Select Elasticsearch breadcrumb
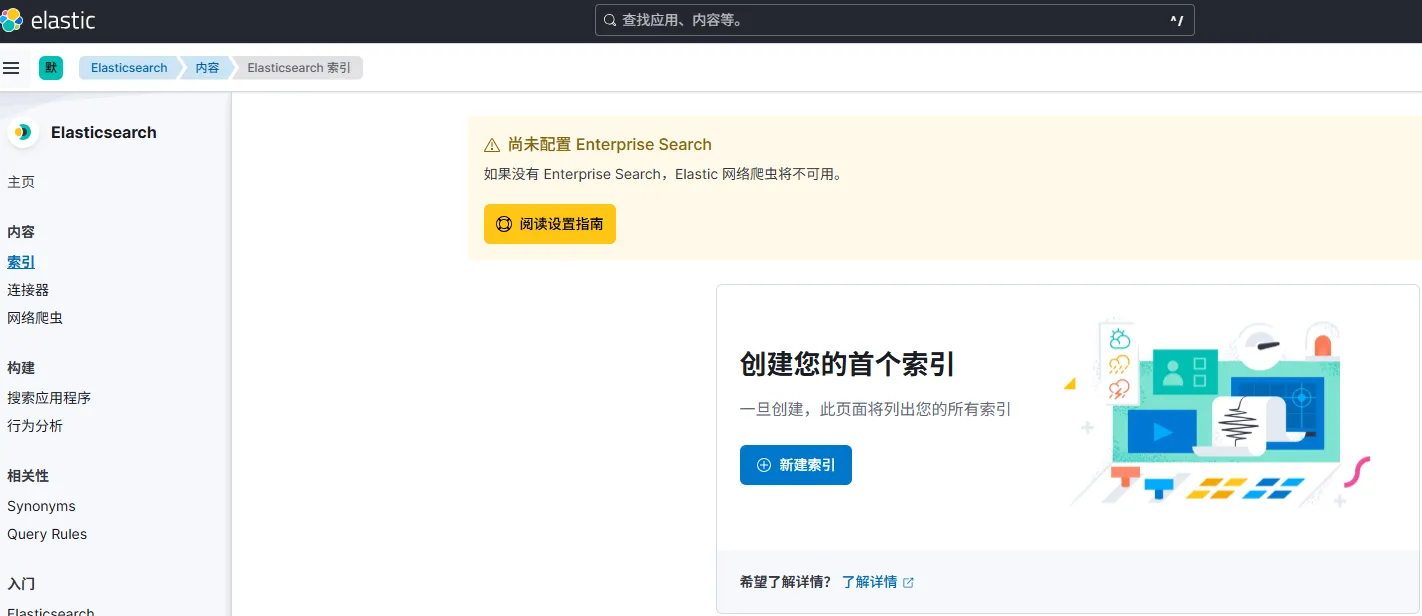 (129, 68)
